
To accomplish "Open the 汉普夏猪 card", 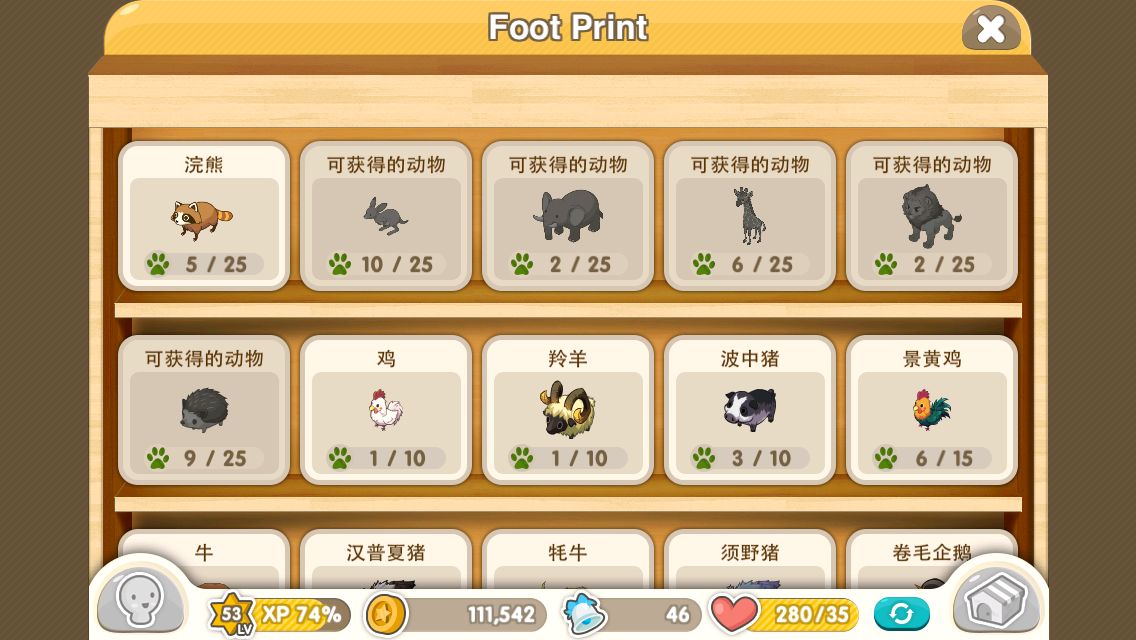I will (x=385, y=560).
